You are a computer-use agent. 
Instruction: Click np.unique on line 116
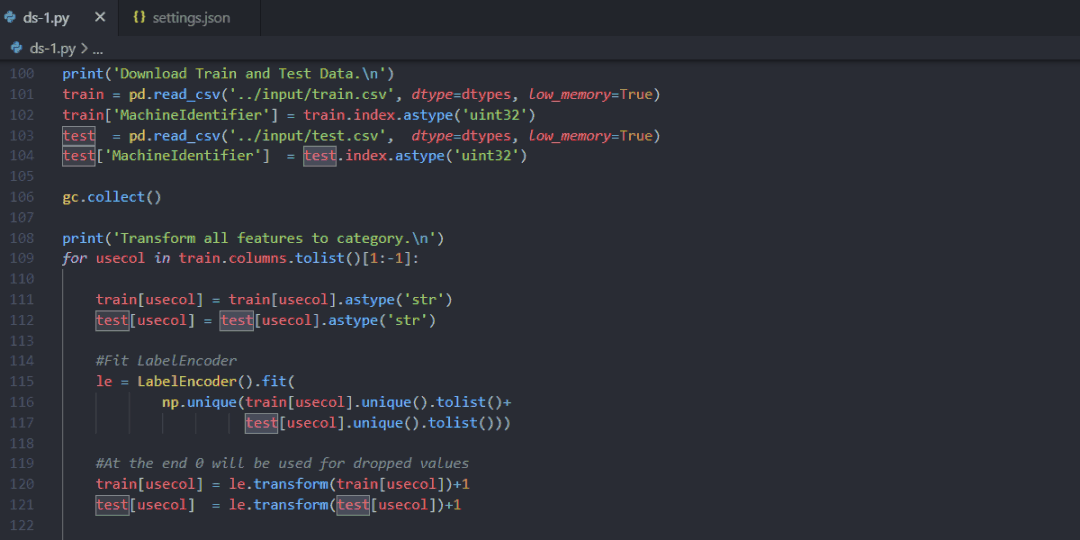click(199, 402)
